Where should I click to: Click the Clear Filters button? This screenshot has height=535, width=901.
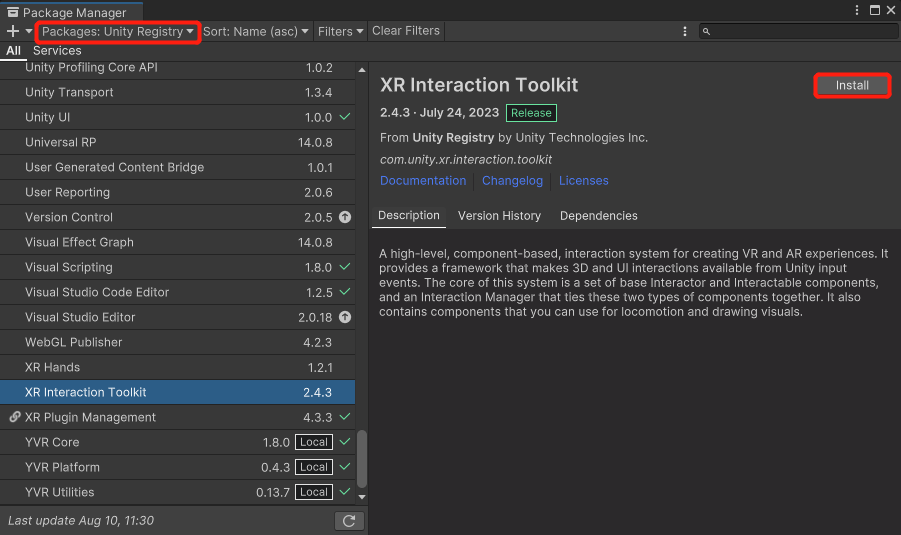coord(406,31)
